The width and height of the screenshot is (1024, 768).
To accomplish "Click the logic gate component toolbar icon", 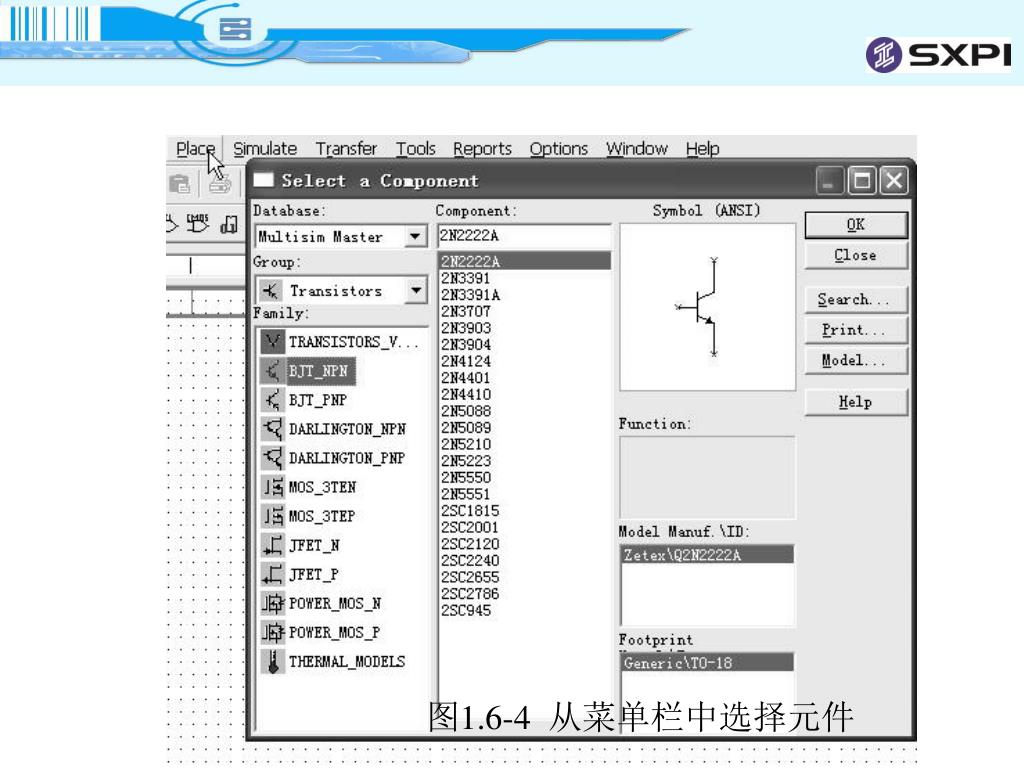I will (198, 223).
